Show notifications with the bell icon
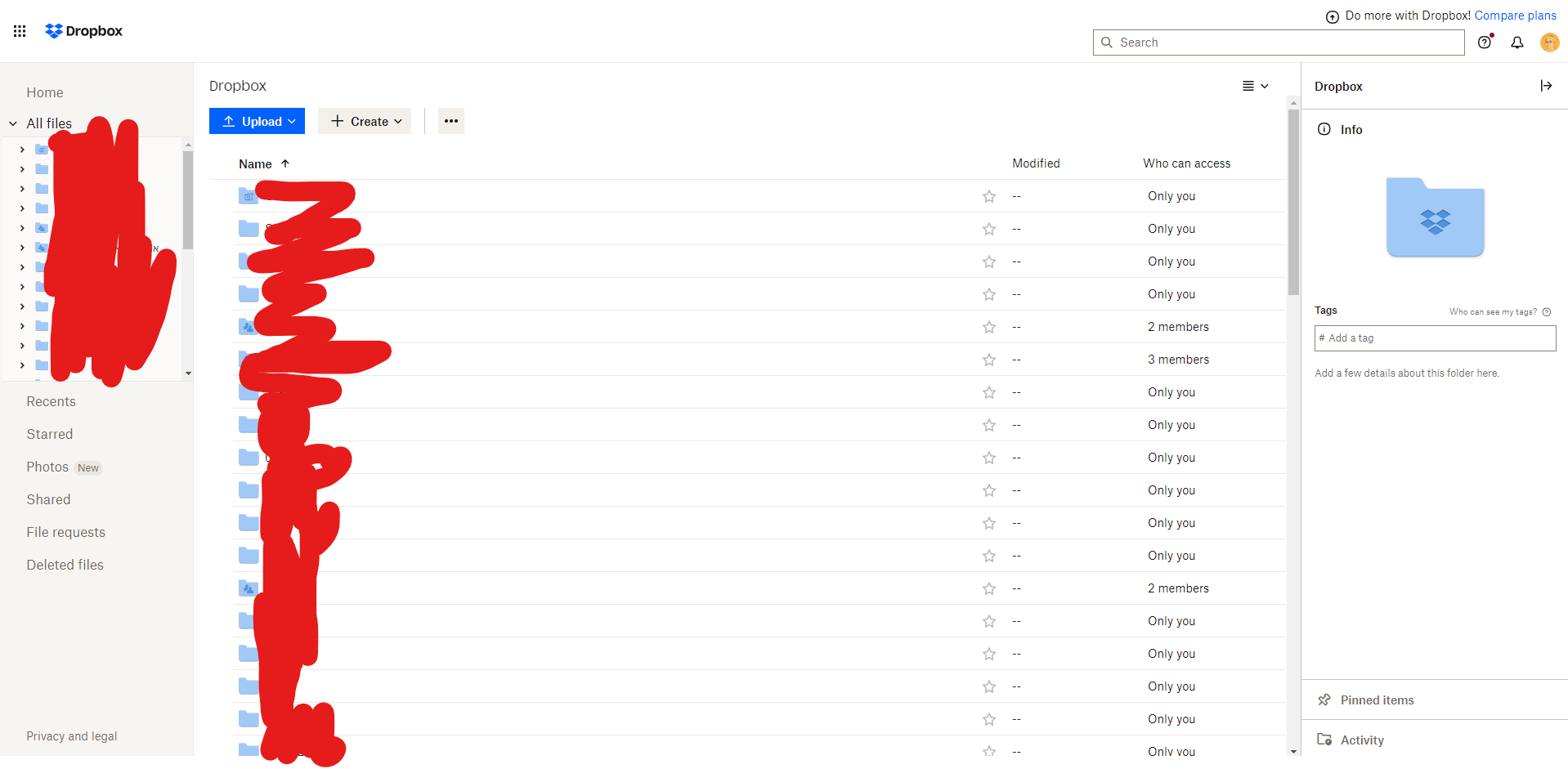Viewport: 1568px width, 769px height. [1517, 42]
